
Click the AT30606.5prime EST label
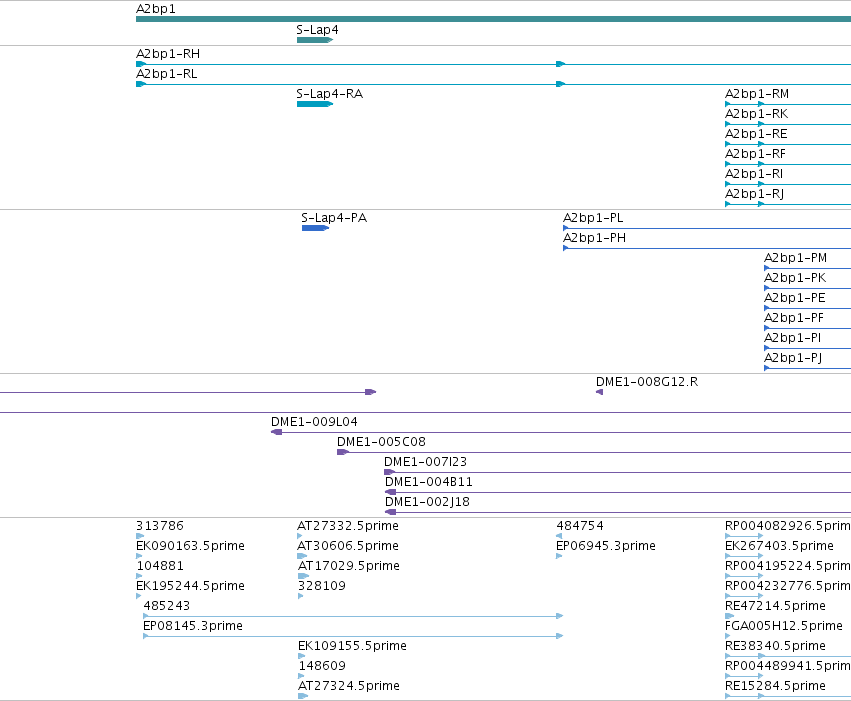pyautogui.click(x=348, y=546)
